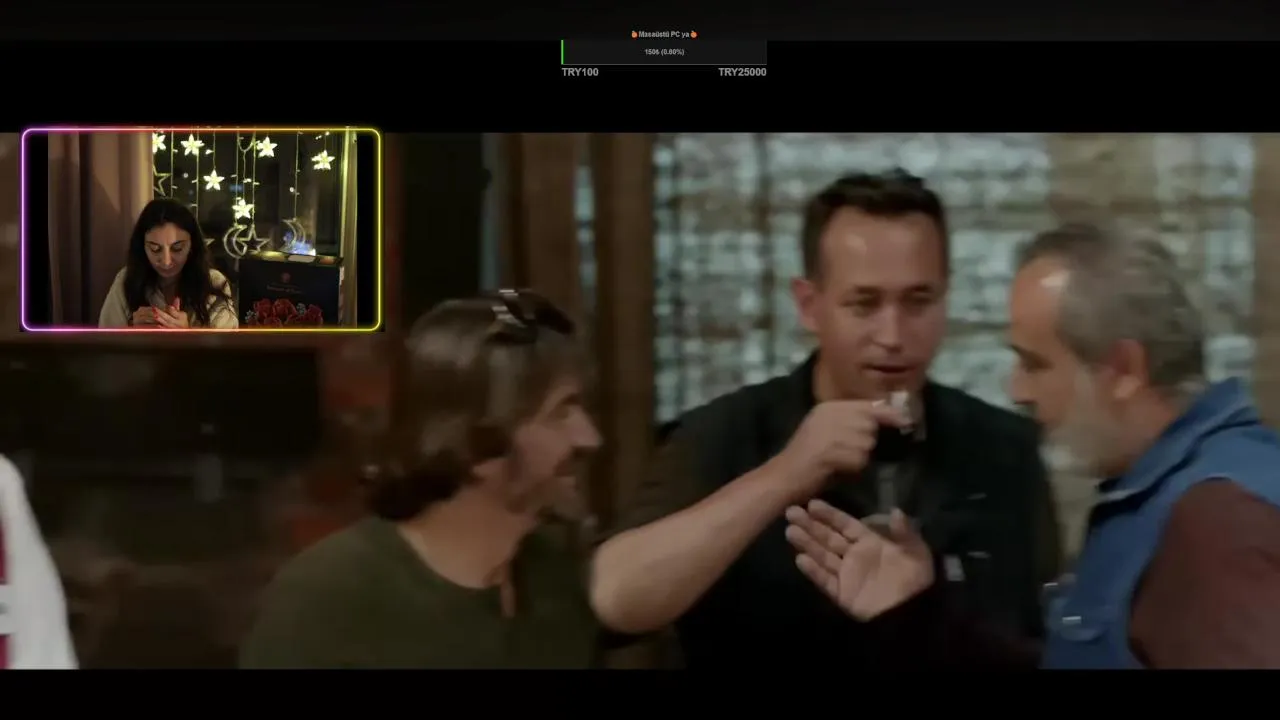
Task: Click the 'Masaüstü PC' goal title
Action: click(x=664, y=34)
